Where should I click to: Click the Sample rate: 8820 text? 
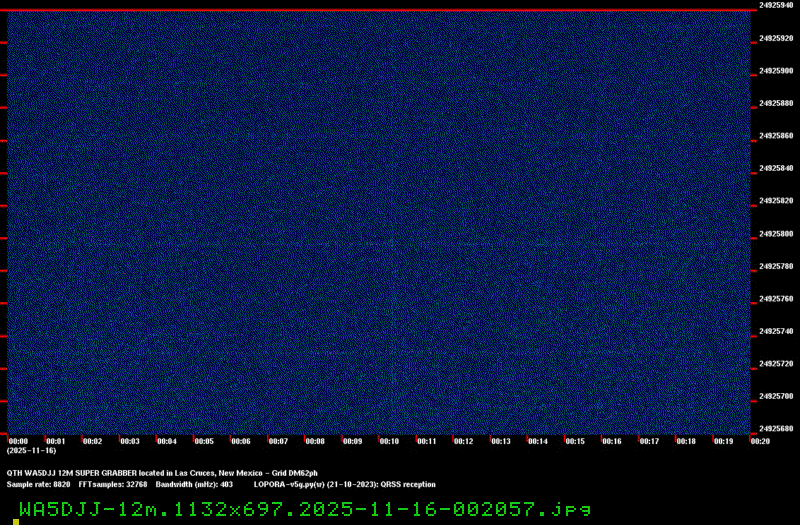tap(38, 485)
